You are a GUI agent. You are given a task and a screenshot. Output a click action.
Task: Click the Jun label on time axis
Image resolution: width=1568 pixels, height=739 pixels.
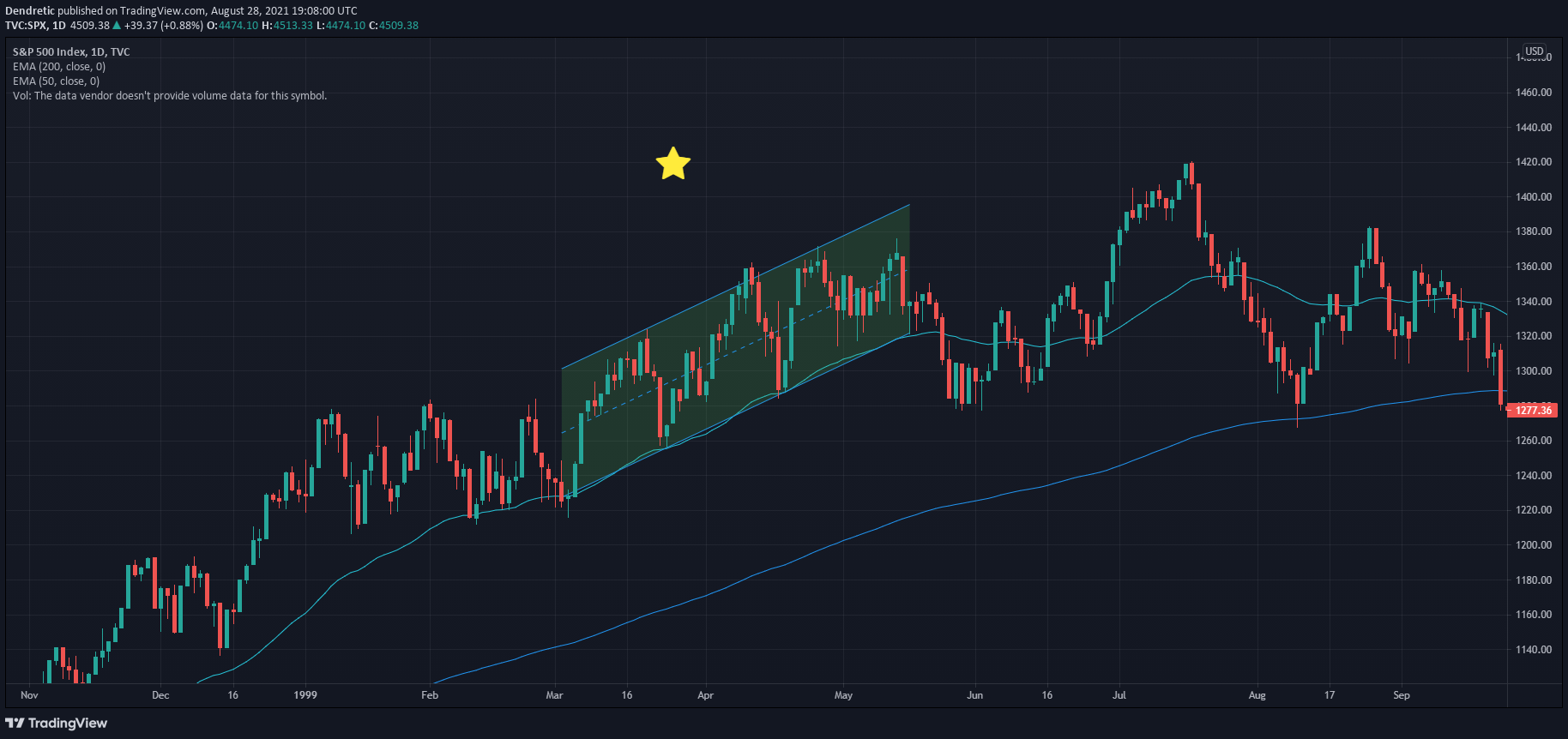pyautogui.click(x=974, y=695)
